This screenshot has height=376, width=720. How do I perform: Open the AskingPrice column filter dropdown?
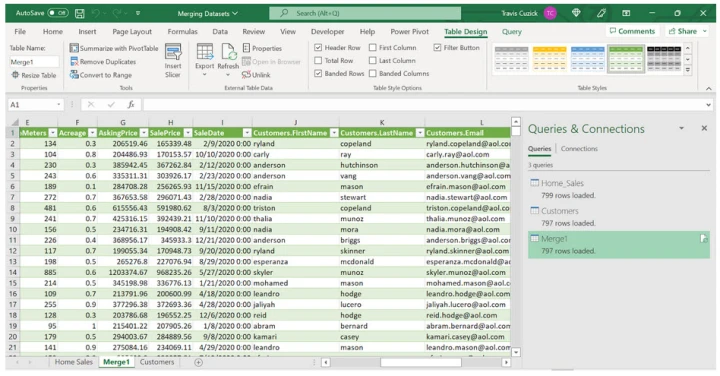click(144, 133)
